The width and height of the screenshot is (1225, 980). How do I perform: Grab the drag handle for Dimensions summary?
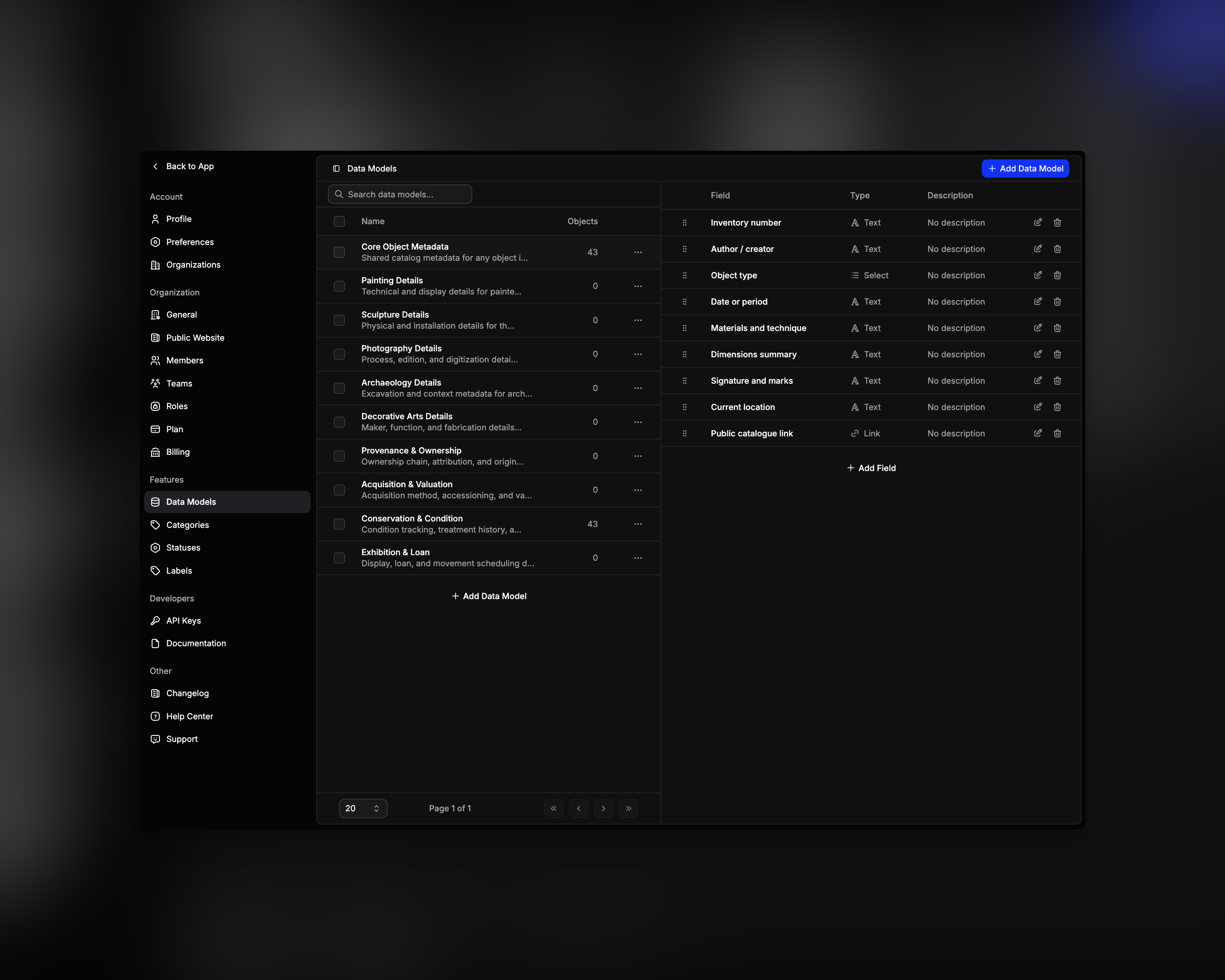tap(684, 354)
